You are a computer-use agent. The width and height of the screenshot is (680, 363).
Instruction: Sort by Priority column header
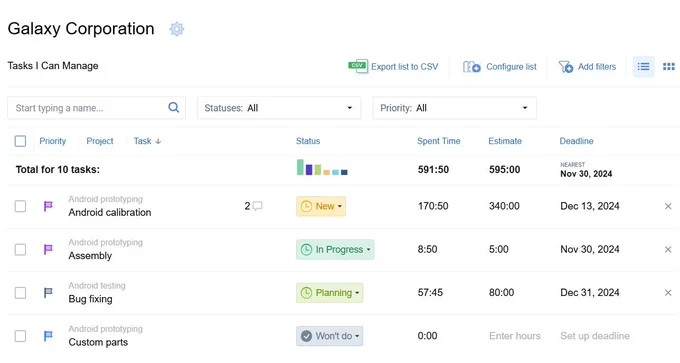click(x=52, y=141)
